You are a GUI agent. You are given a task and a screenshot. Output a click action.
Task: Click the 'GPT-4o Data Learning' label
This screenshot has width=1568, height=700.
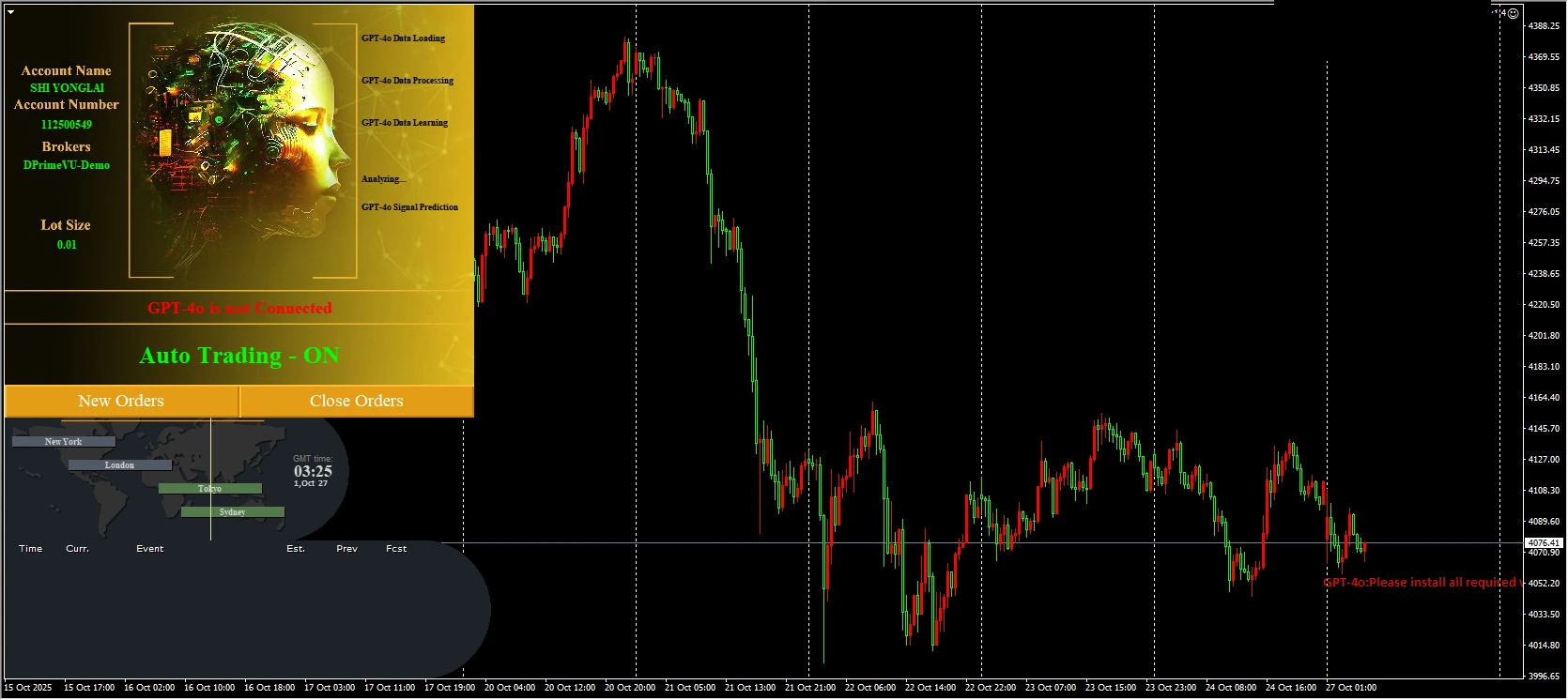405,123
